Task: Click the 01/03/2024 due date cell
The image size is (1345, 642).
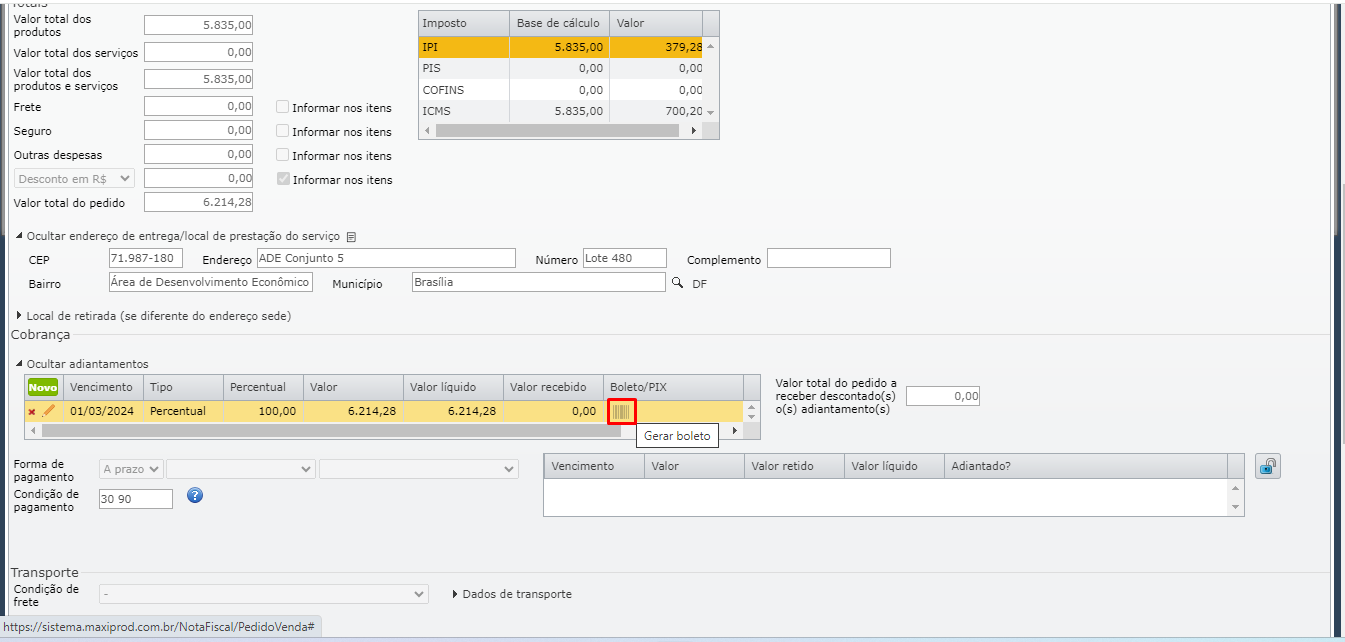Action: [x=103, y=411]
